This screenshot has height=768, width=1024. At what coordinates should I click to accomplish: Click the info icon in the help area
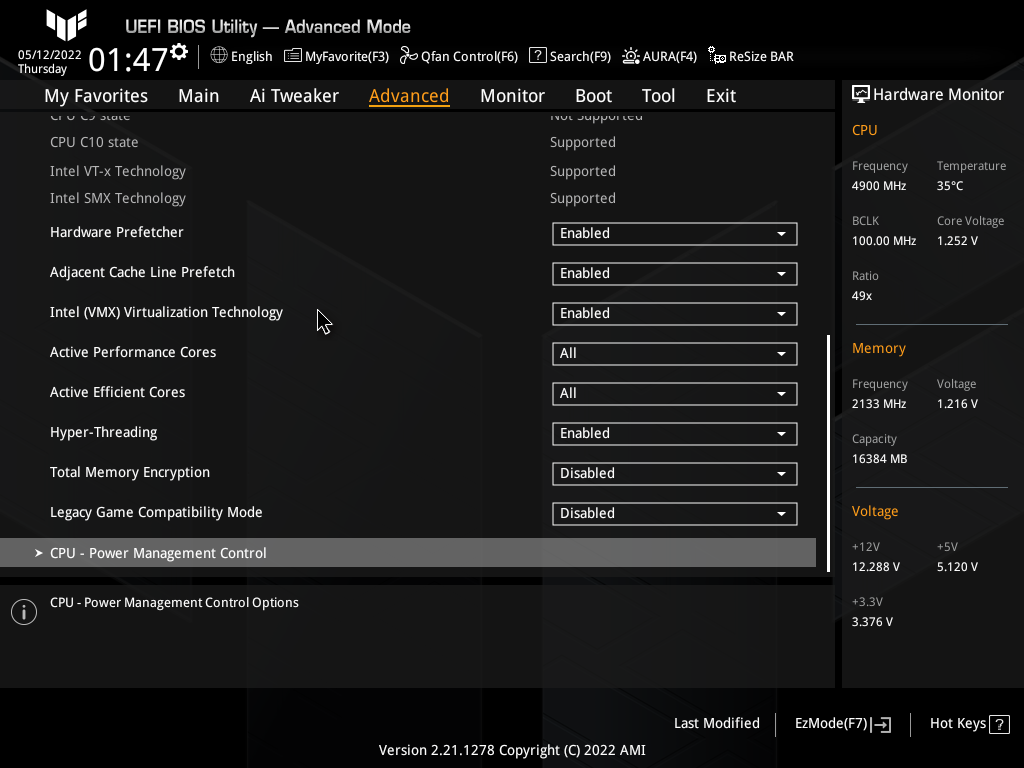24,612
